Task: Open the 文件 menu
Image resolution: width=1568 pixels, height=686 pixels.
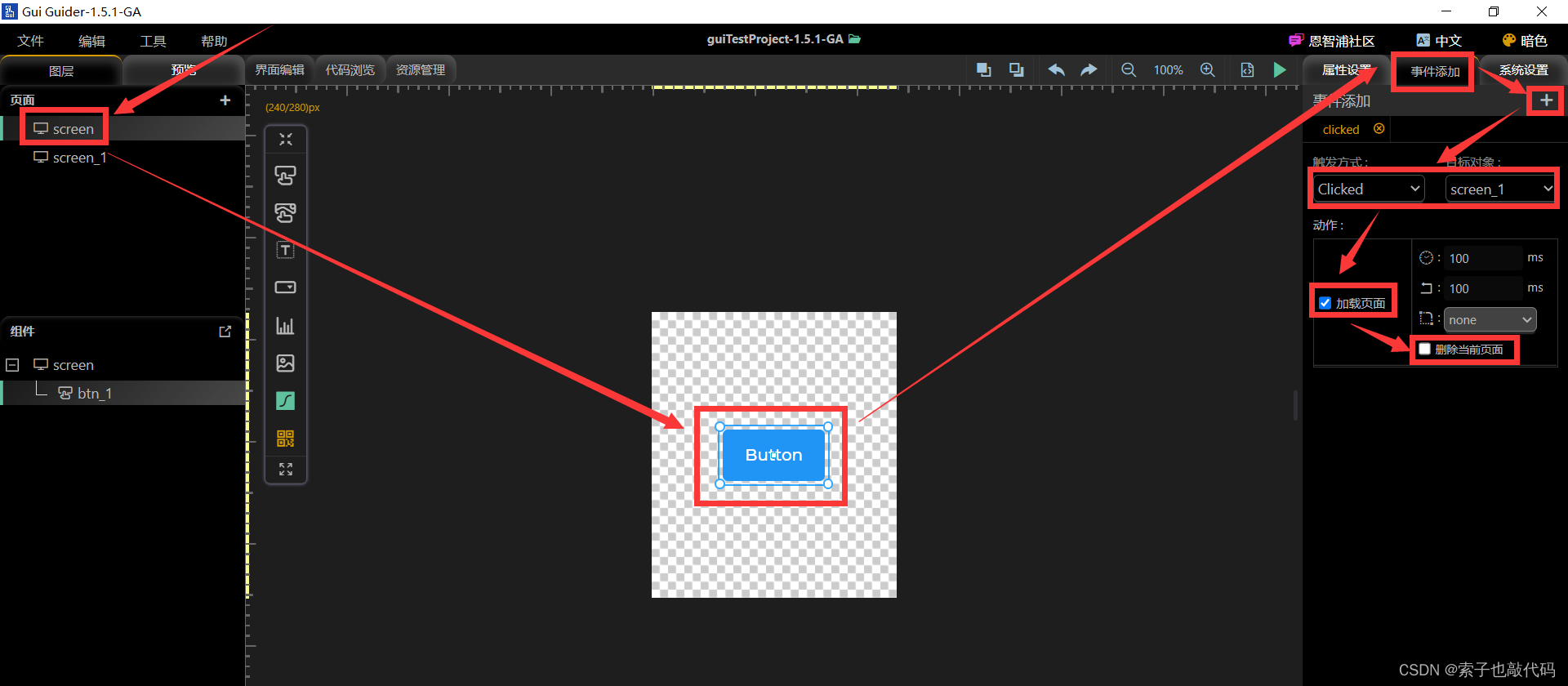Action: (x=30, y=41)
